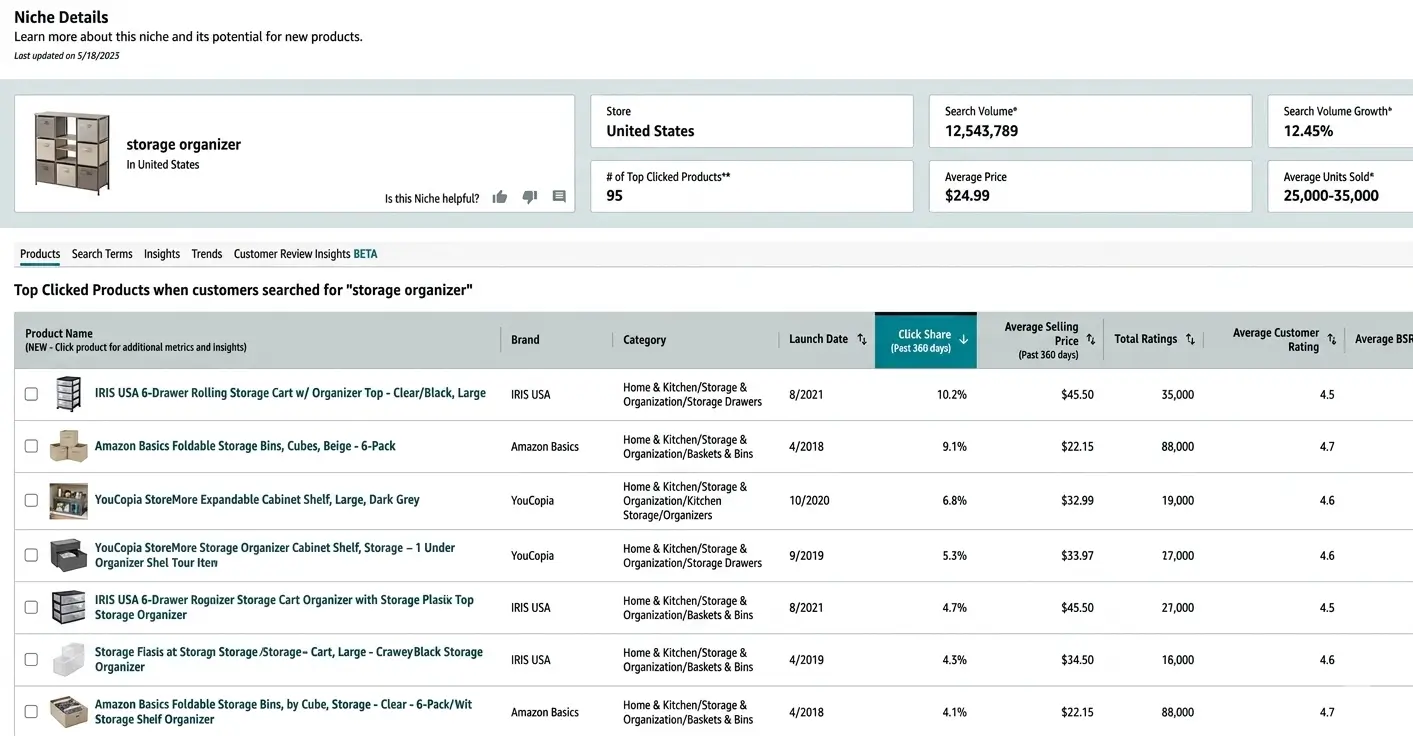
Task: Click the 19,000 total ratings cell
Action: [1177, 500]
